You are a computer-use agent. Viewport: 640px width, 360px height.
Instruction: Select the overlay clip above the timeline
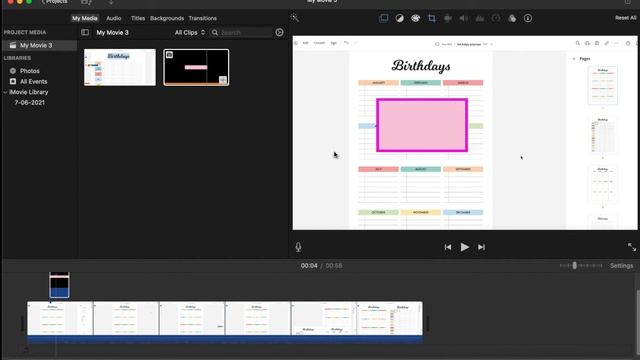pos(59,285)
